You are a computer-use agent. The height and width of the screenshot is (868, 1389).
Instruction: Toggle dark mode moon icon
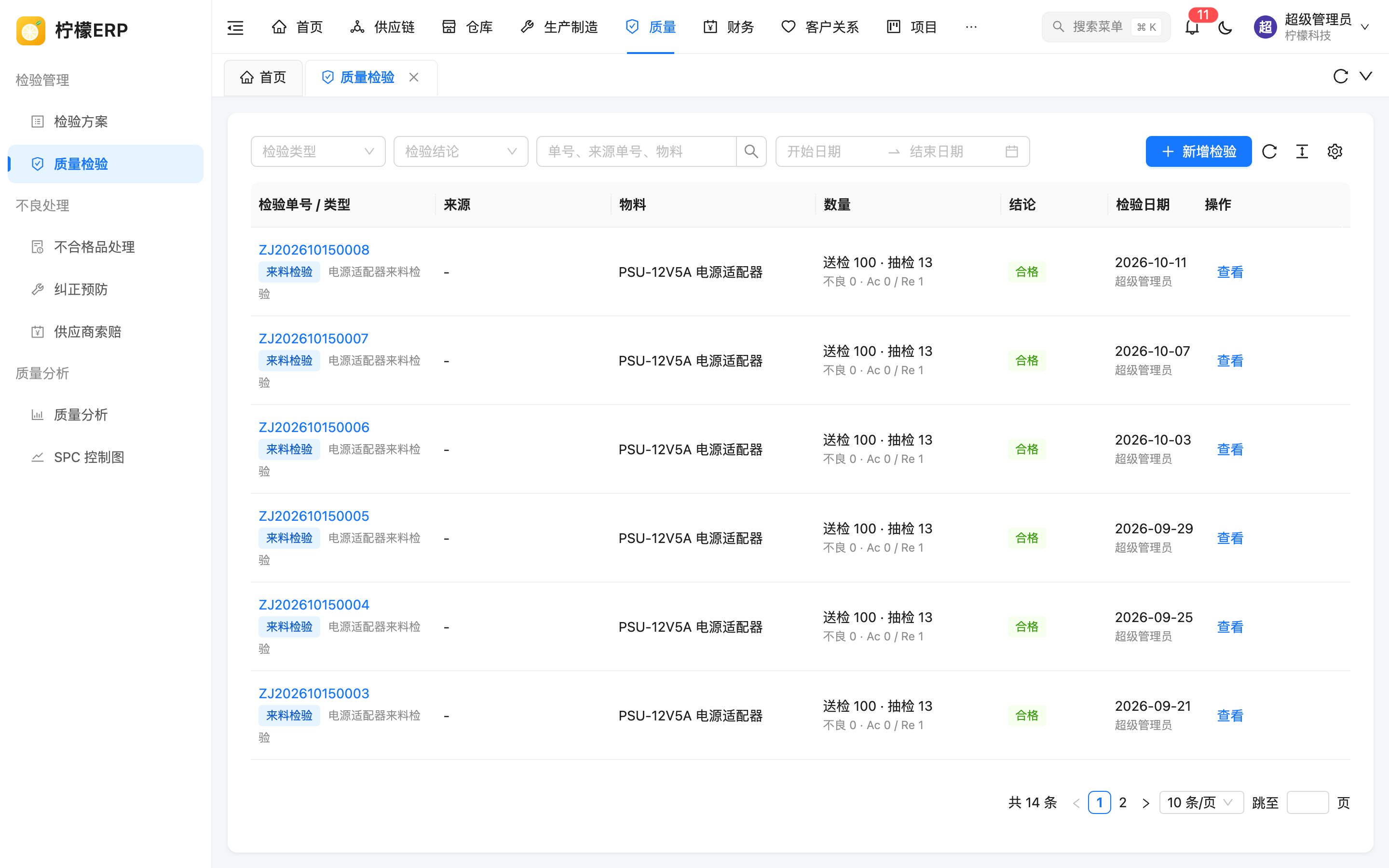[x=1225, y=27]
